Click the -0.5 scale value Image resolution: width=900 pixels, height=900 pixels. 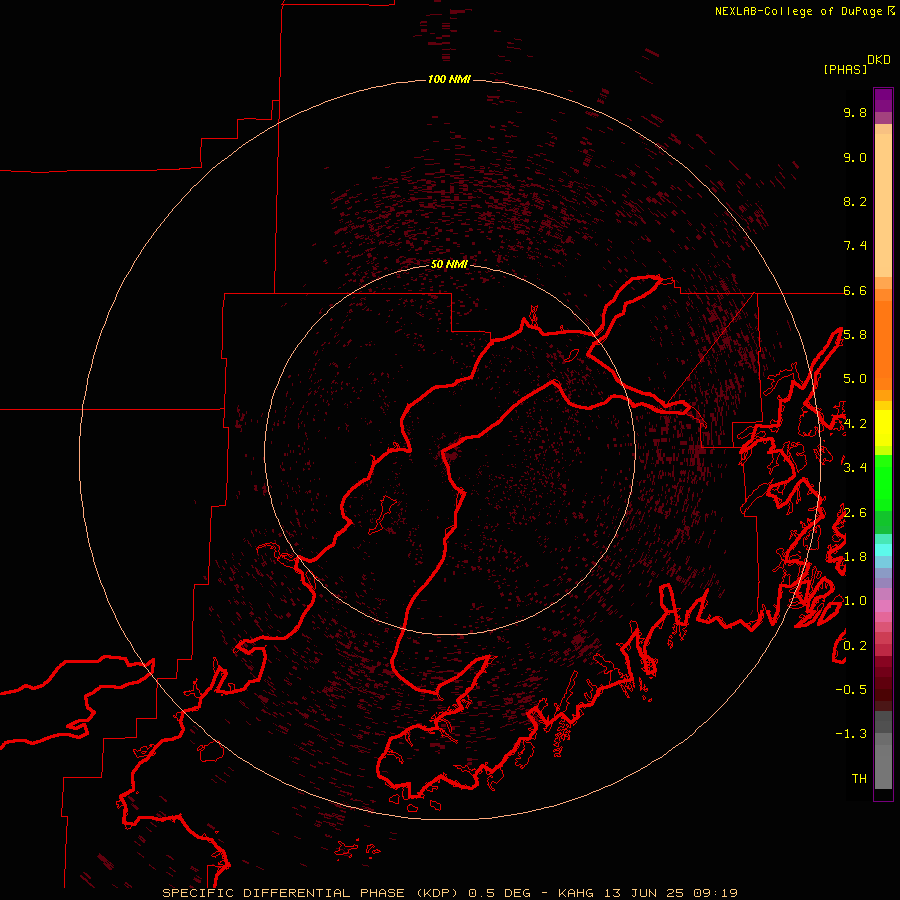tap(851, 690)
